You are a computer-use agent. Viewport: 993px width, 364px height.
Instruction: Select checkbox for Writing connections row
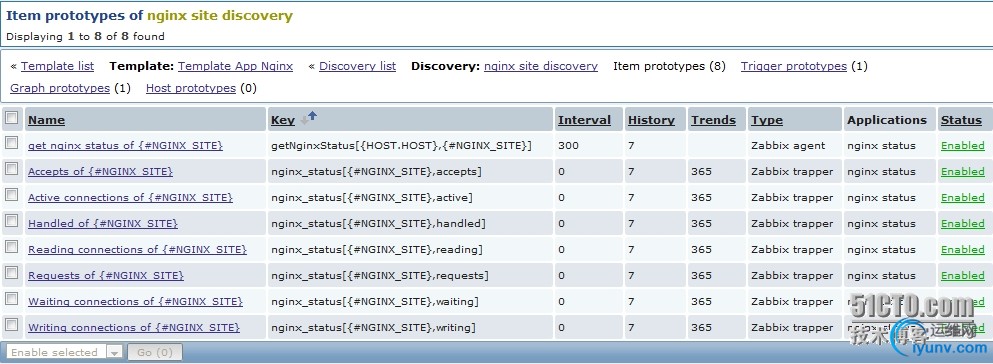[11, 325]
